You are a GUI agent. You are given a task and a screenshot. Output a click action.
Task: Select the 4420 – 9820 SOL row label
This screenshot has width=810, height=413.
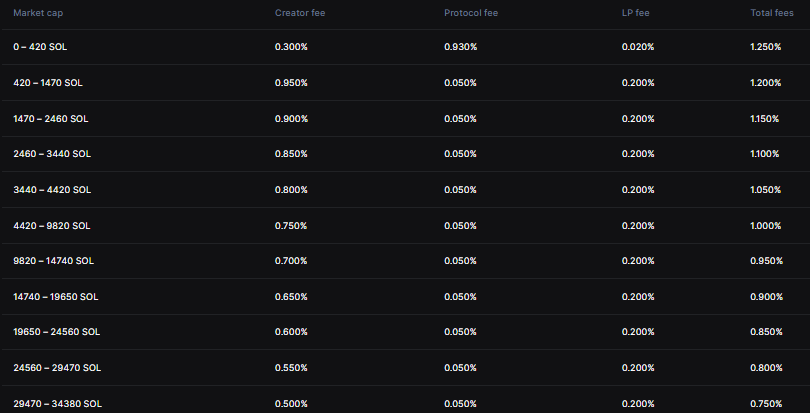[x=52, y=225]
